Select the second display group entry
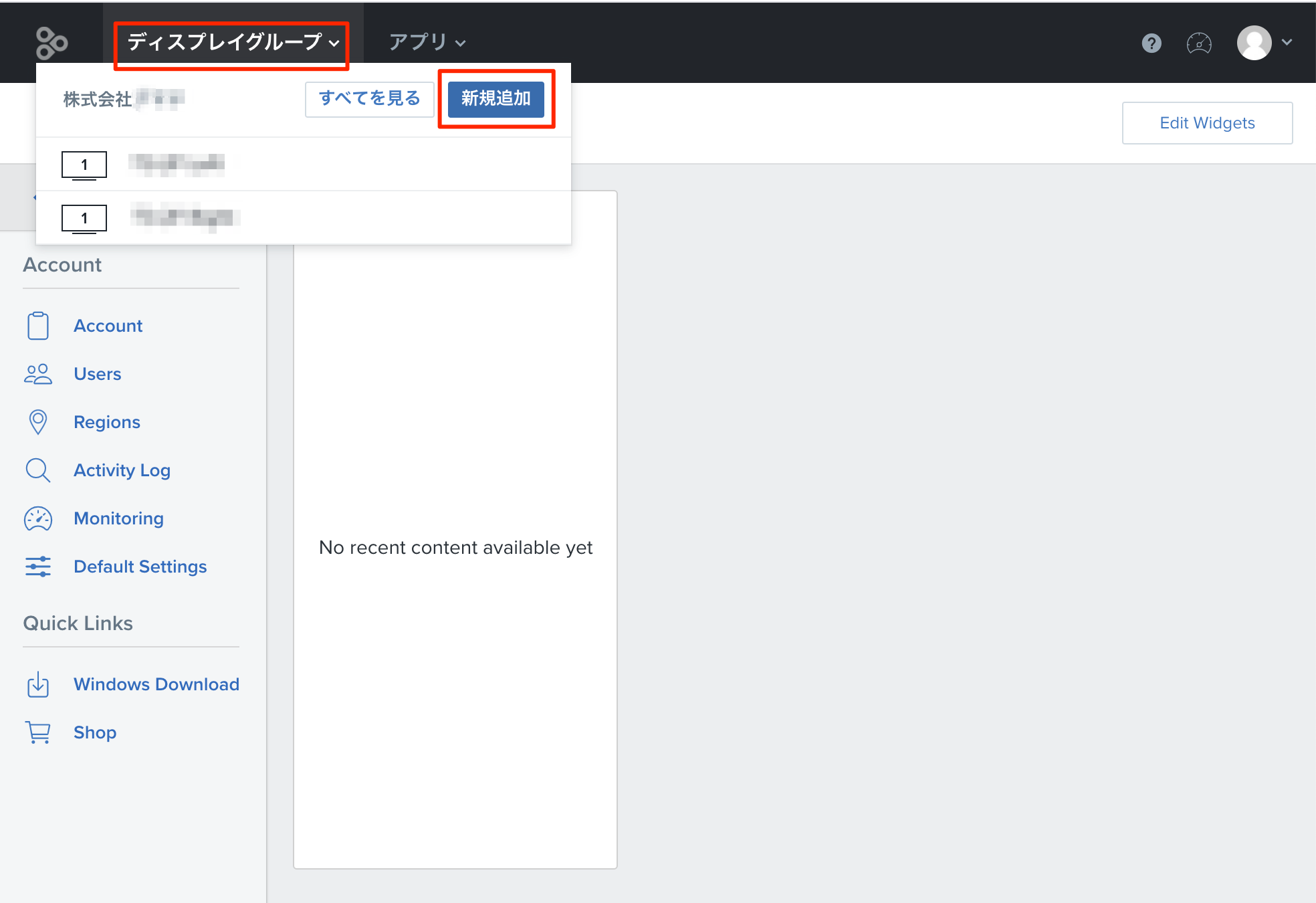1316x903 pixels. click(304, 218)
